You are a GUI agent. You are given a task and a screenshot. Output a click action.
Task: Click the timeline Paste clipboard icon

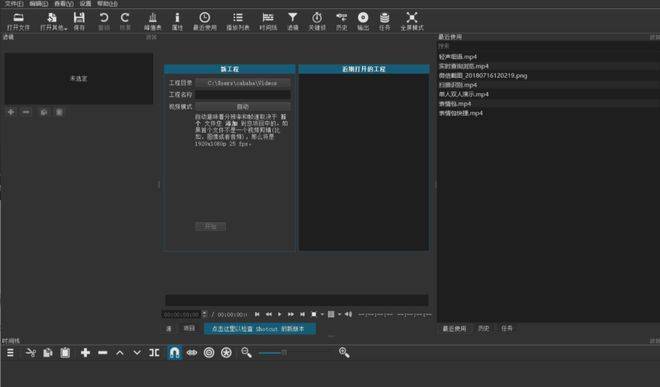pyautogui.click(x=65, y=352)
